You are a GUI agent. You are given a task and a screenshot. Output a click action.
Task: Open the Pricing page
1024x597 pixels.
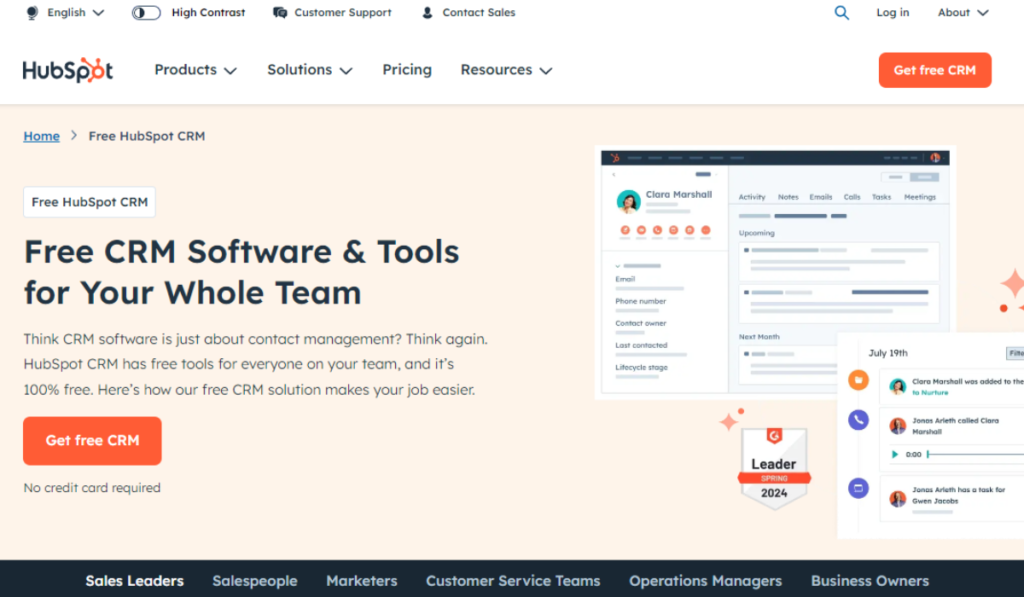pyautogui.click(x=407, y=70)
